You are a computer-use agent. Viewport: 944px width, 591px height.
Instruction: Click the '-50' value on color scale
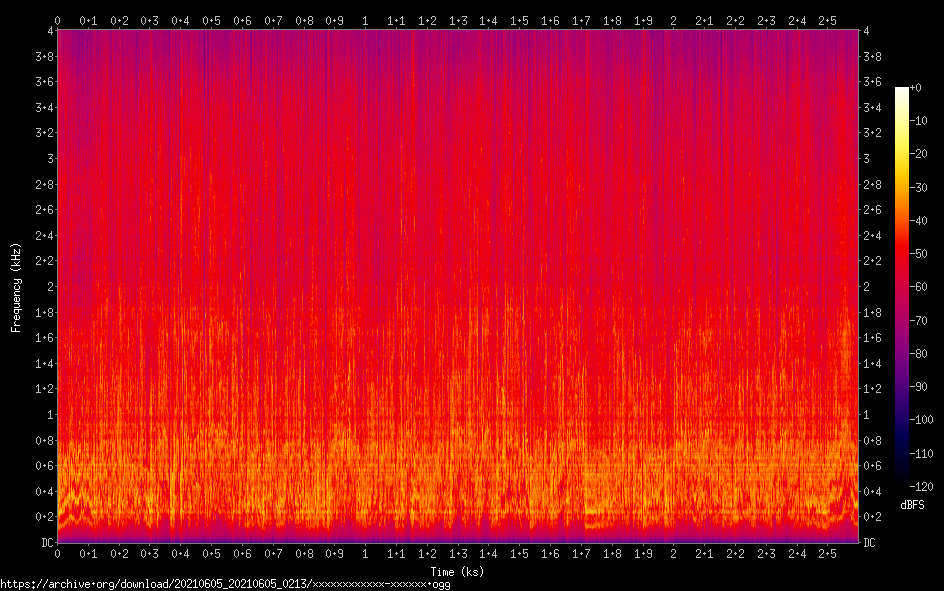(x=918, y=254)
